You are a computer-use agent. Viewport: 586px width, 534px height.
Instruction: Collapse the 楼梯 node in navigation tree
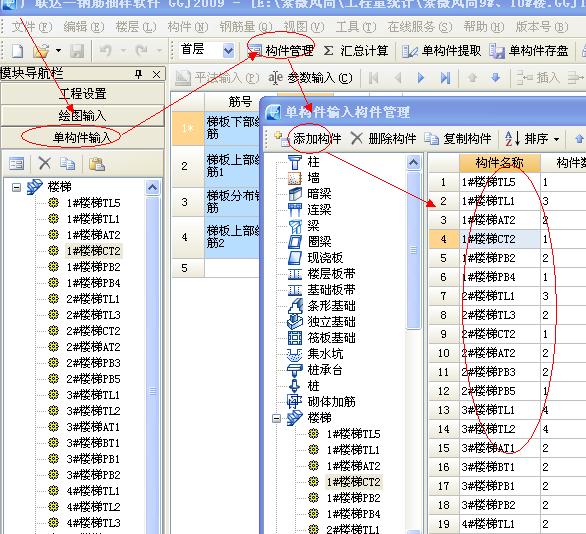pos(16,187)
